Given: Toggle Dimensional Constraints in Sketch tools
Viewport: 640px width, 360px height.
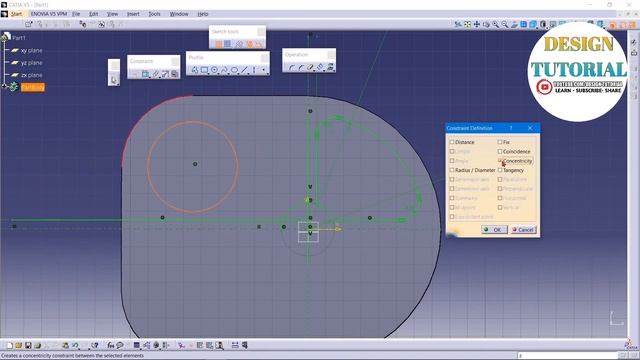Looking at the screenshot, I should point(259,44).
